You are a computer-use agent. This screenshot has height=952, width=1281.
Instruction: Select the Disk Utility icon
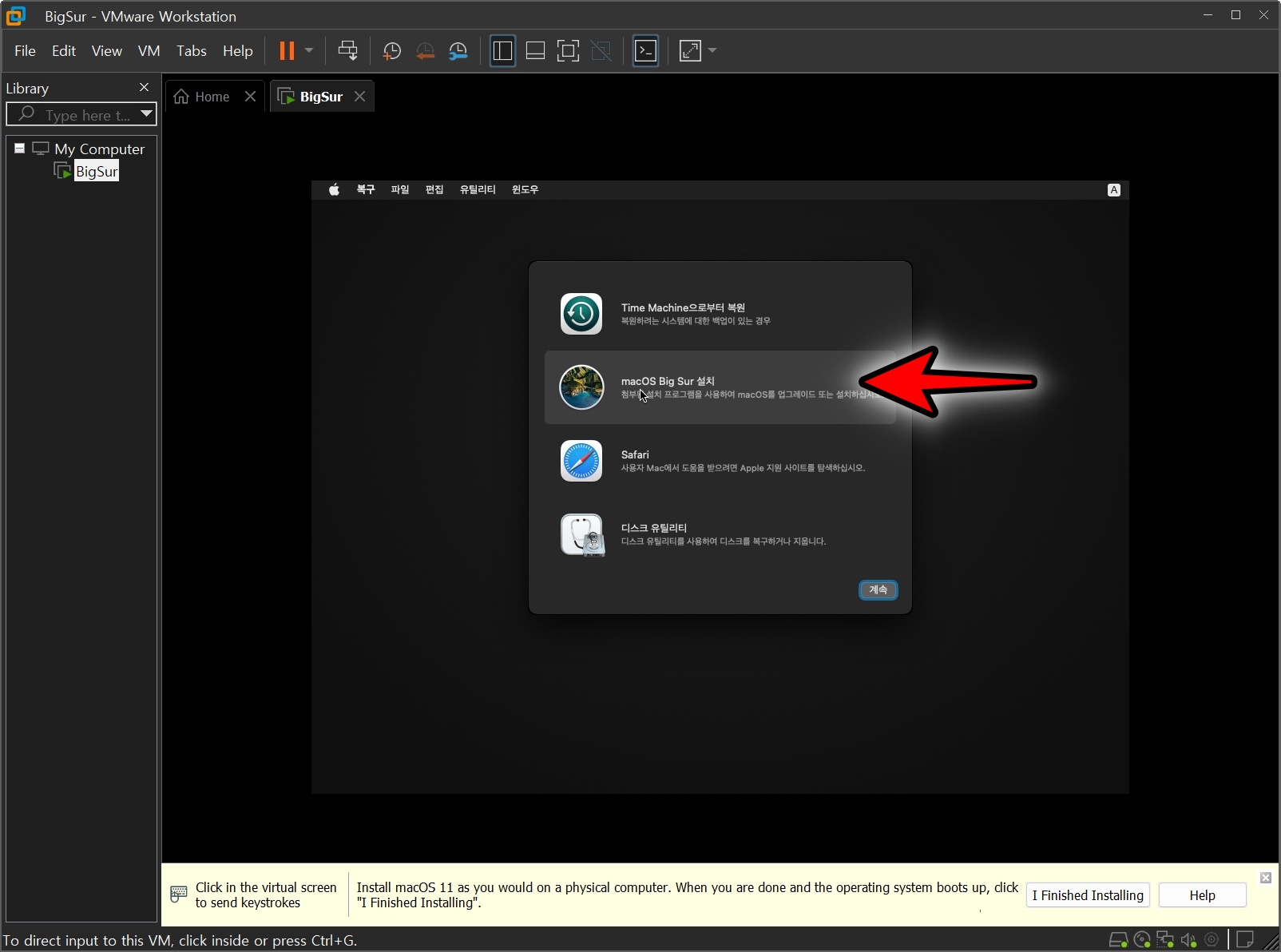582,535
